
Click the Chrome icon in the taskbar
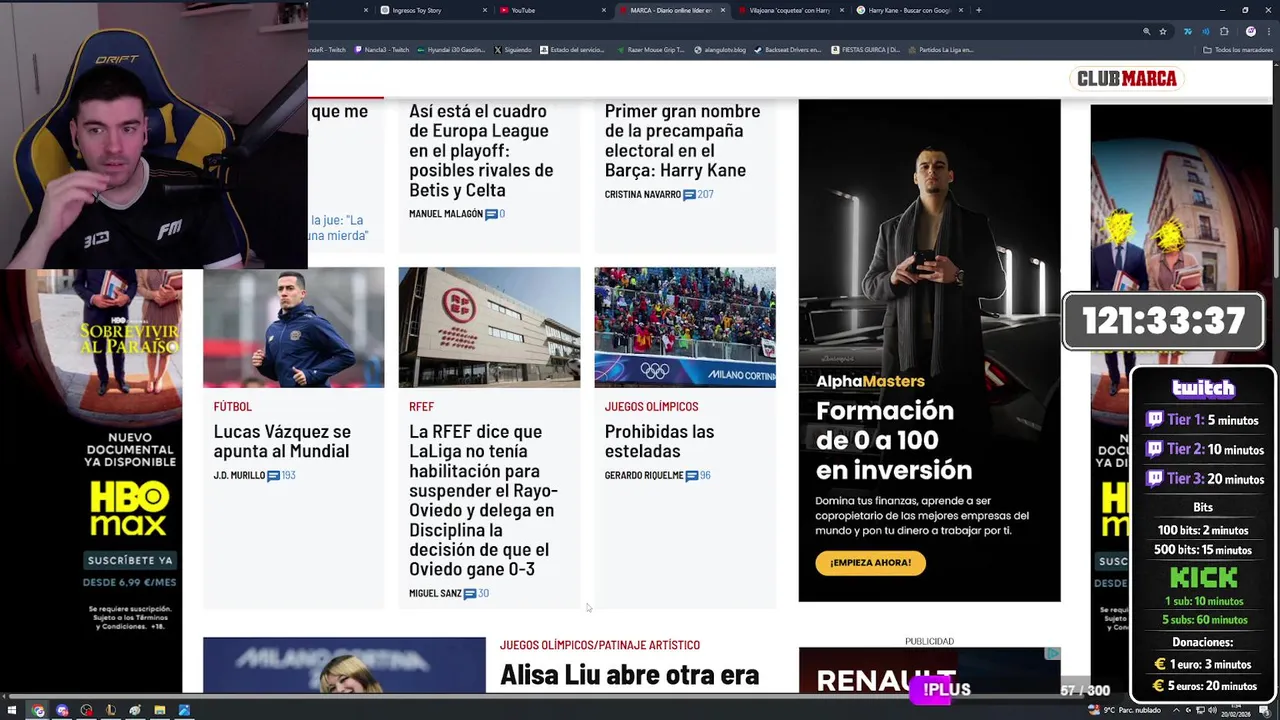click(x=38, y=710)
